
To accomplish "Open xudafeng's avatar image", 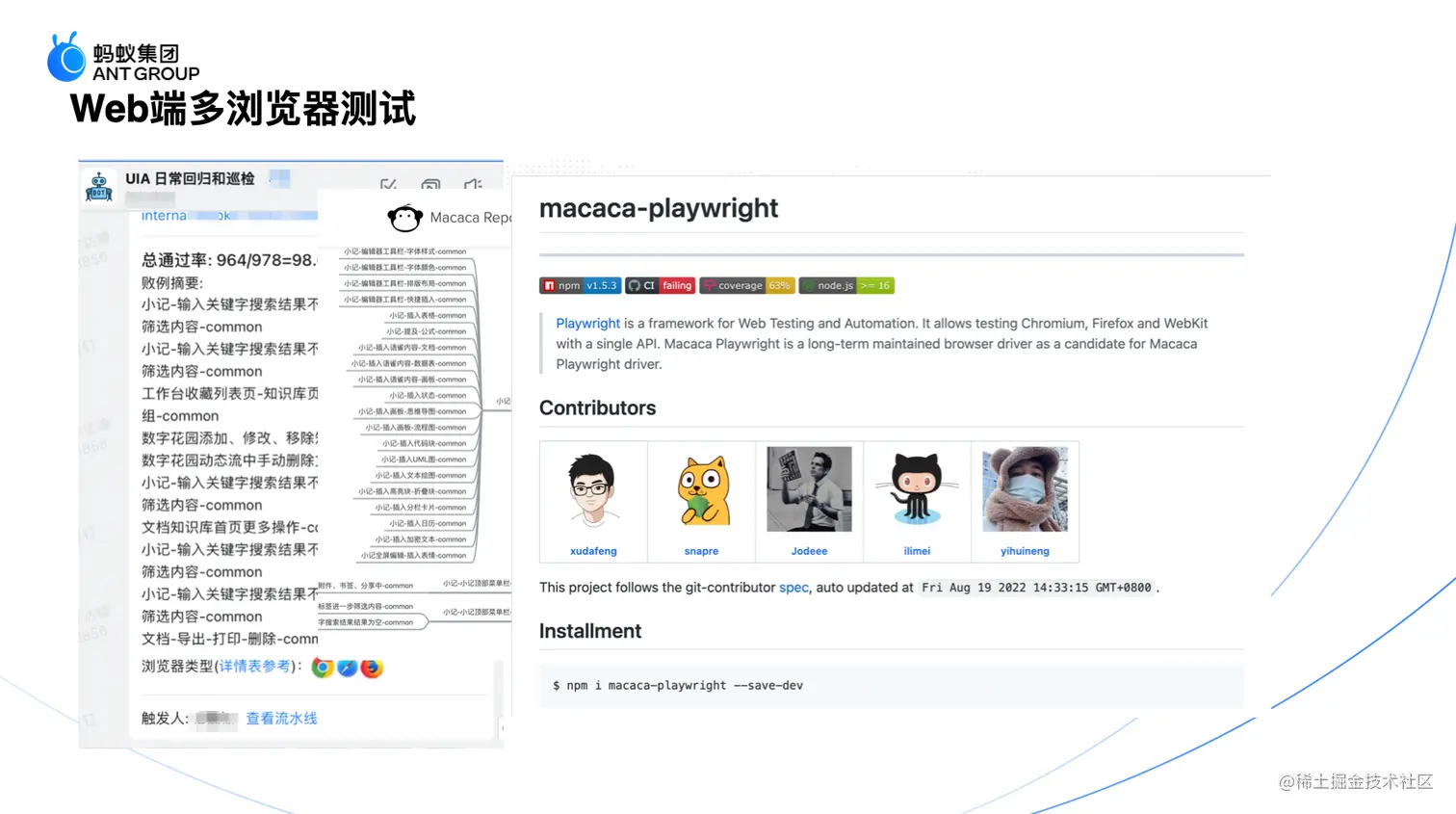I will 593,489.
